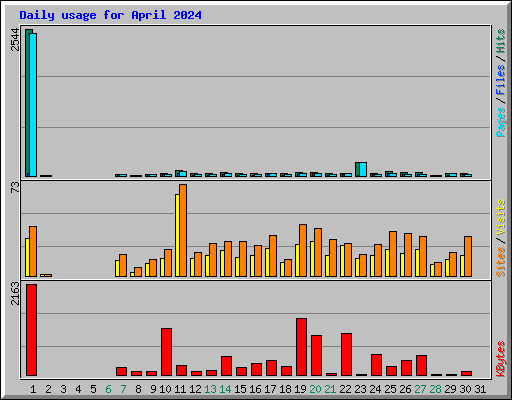Click the red KBytes bar for day 22
512x400 pixels.
click(x=346, y=355)
